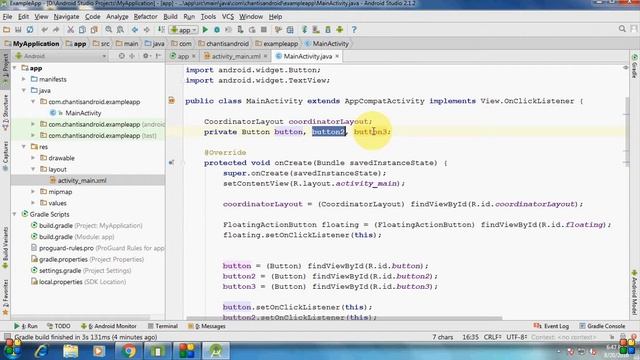This screenshot has height=360, width=640.
Task: Open the Build menu
Action: (x=170, y=17)
